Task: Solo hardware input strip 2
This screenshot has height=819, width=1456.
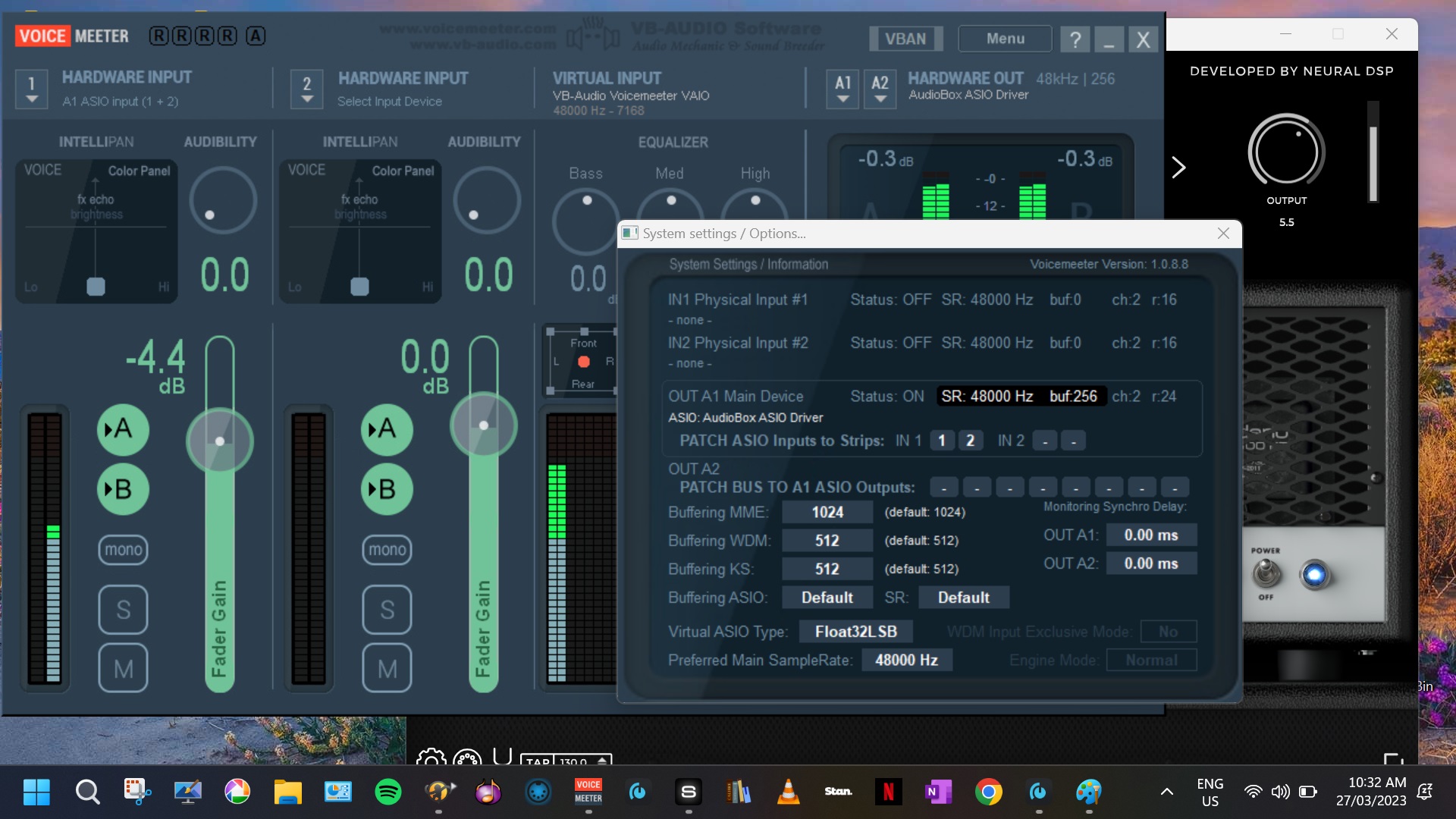Action: 387,610
